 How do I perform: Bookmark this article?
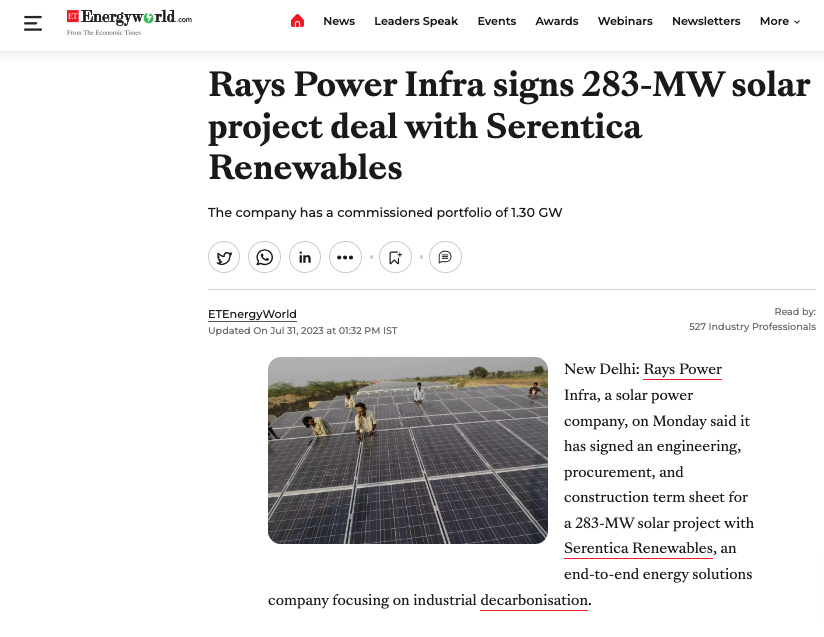396,257
